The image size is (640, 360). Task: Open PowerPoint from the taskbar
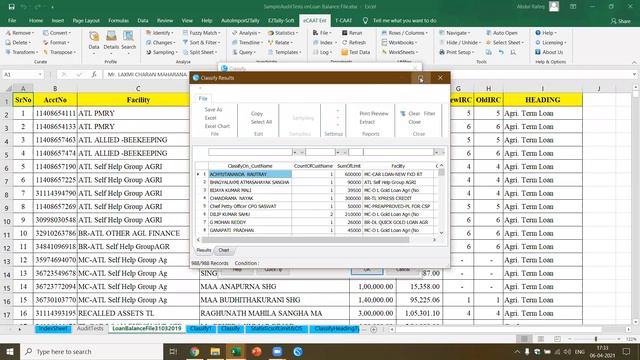(256, 351)
